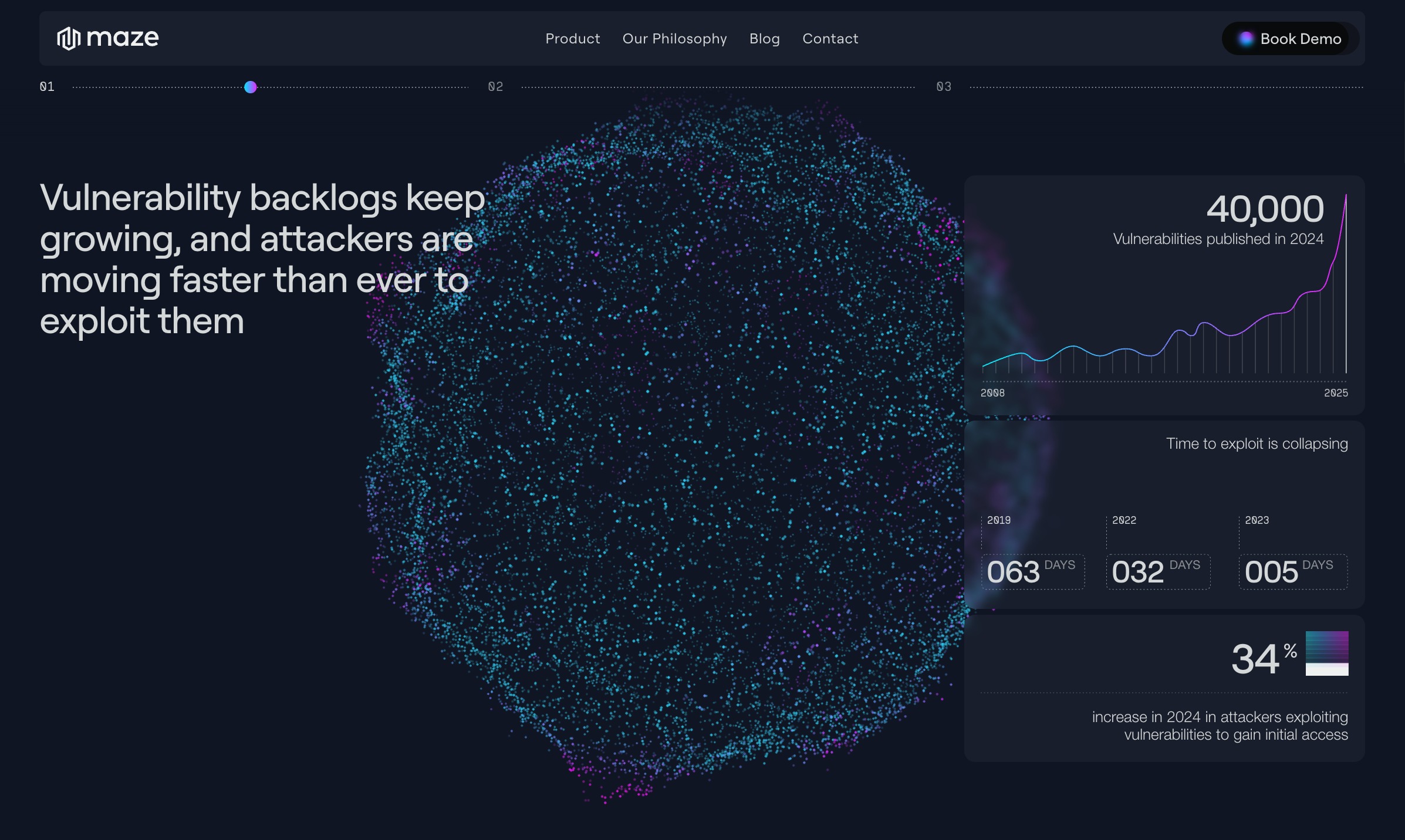
Task: Click the maze logo icon
Action: (68, 39)
